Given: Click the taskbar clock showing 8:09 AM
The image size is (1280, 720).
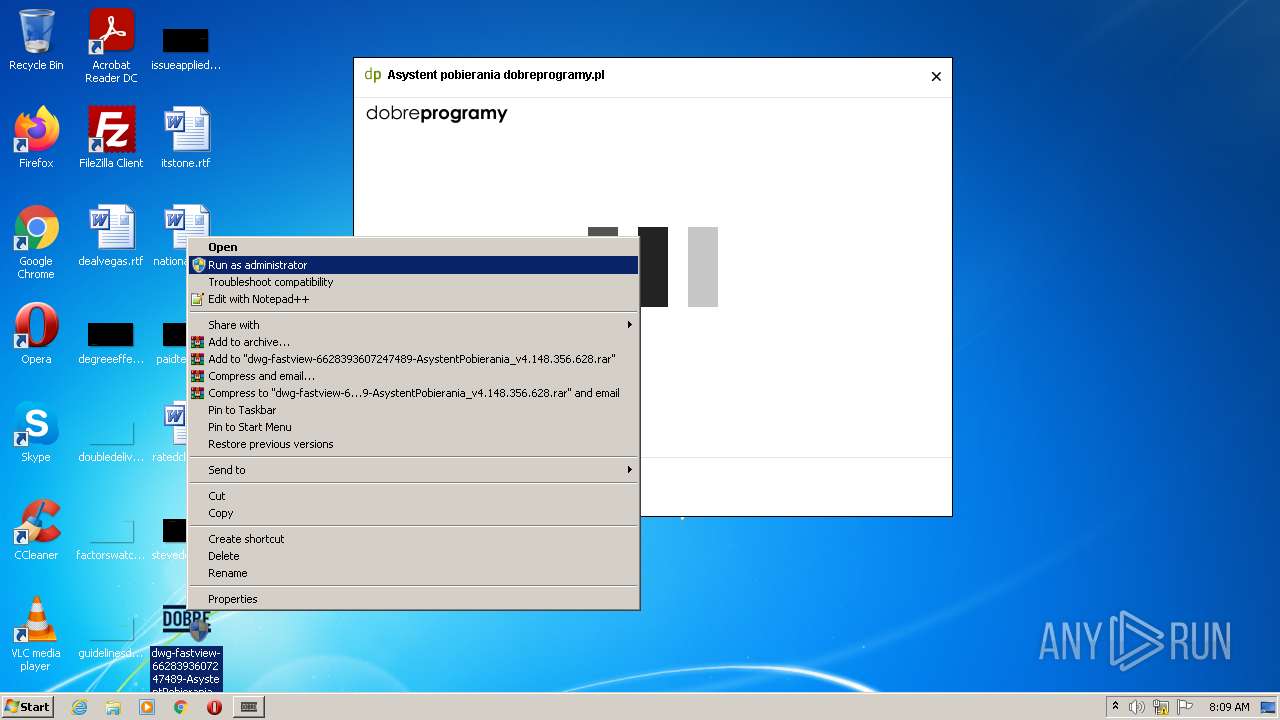Looking at the screenshot, I should click(1229, 707).
